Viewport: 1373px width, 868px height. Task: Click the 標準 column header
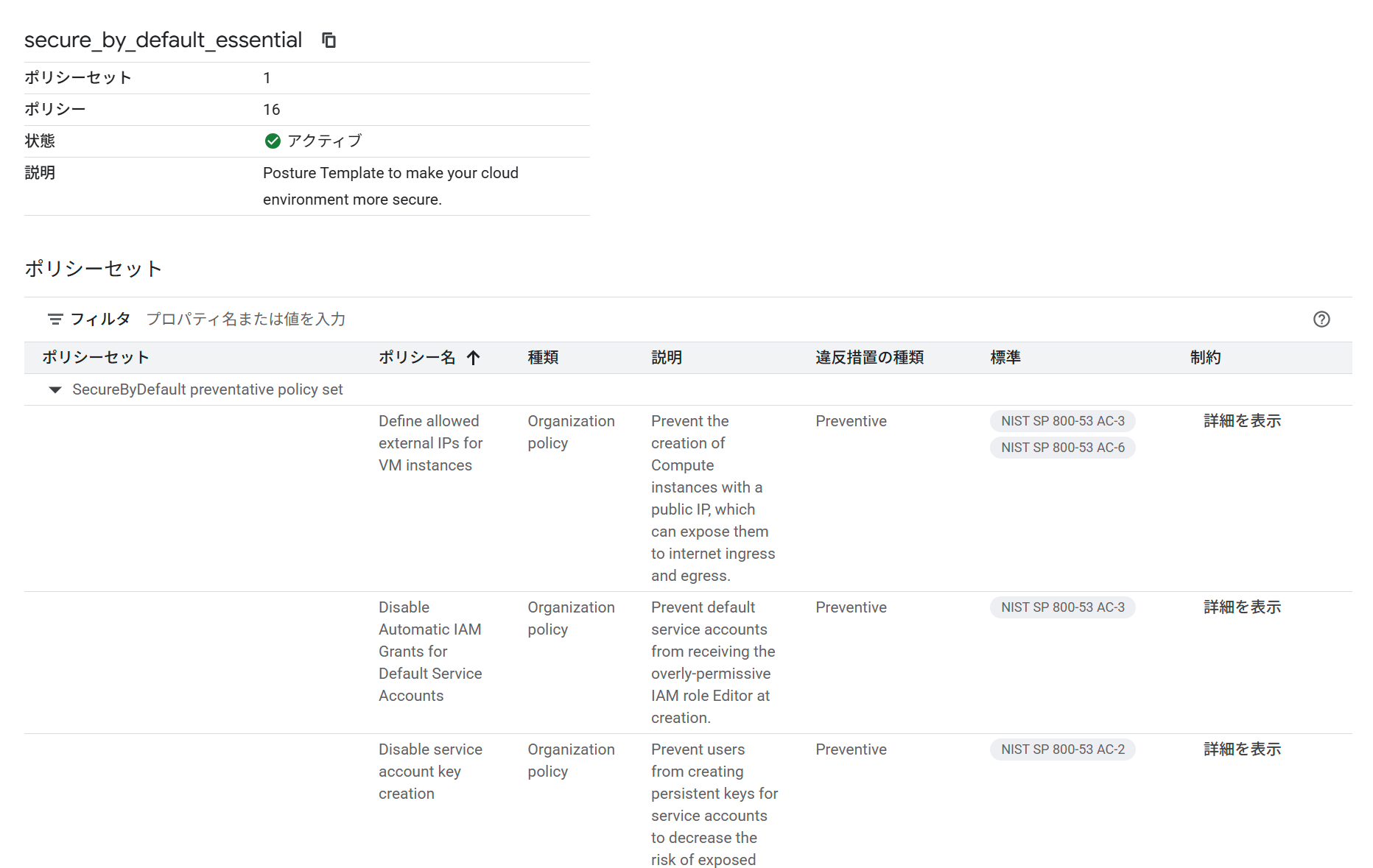coord(1005,358)
